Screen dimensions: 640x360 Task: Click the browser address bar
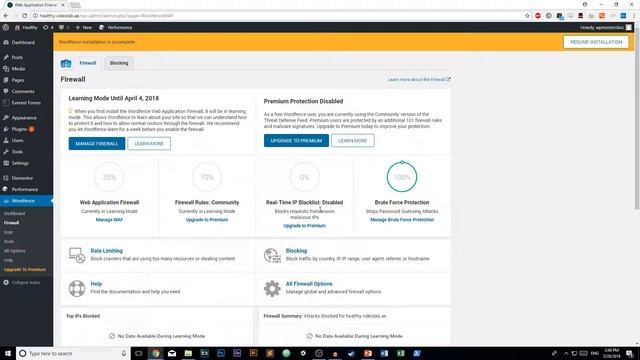pos(278,16)
